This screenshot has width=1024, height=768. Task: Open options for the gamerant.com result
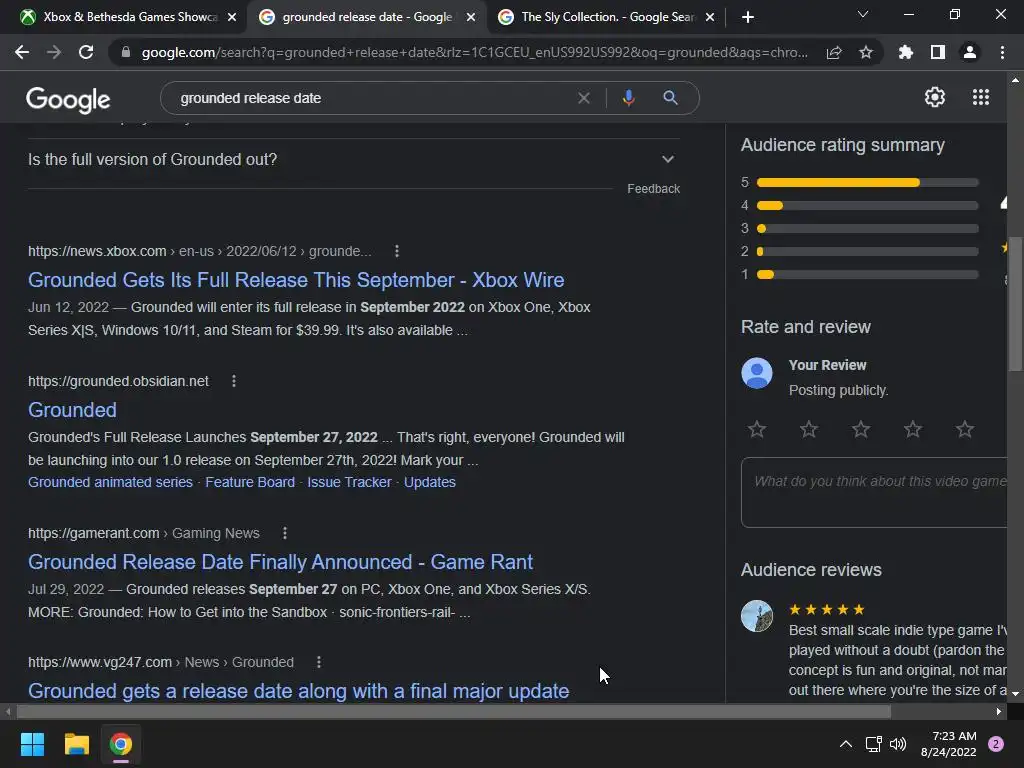coord(285,534)
